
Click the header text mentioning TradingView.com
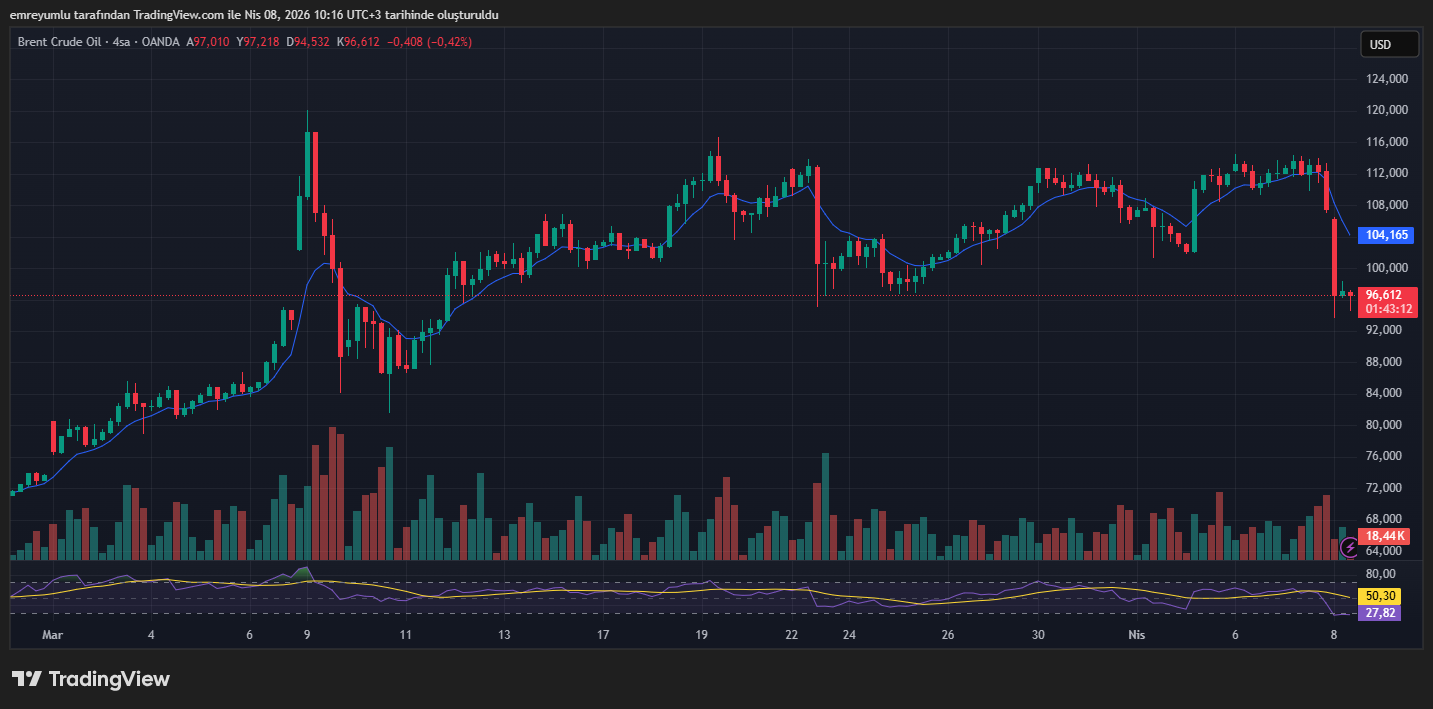[x=254, y=15]
